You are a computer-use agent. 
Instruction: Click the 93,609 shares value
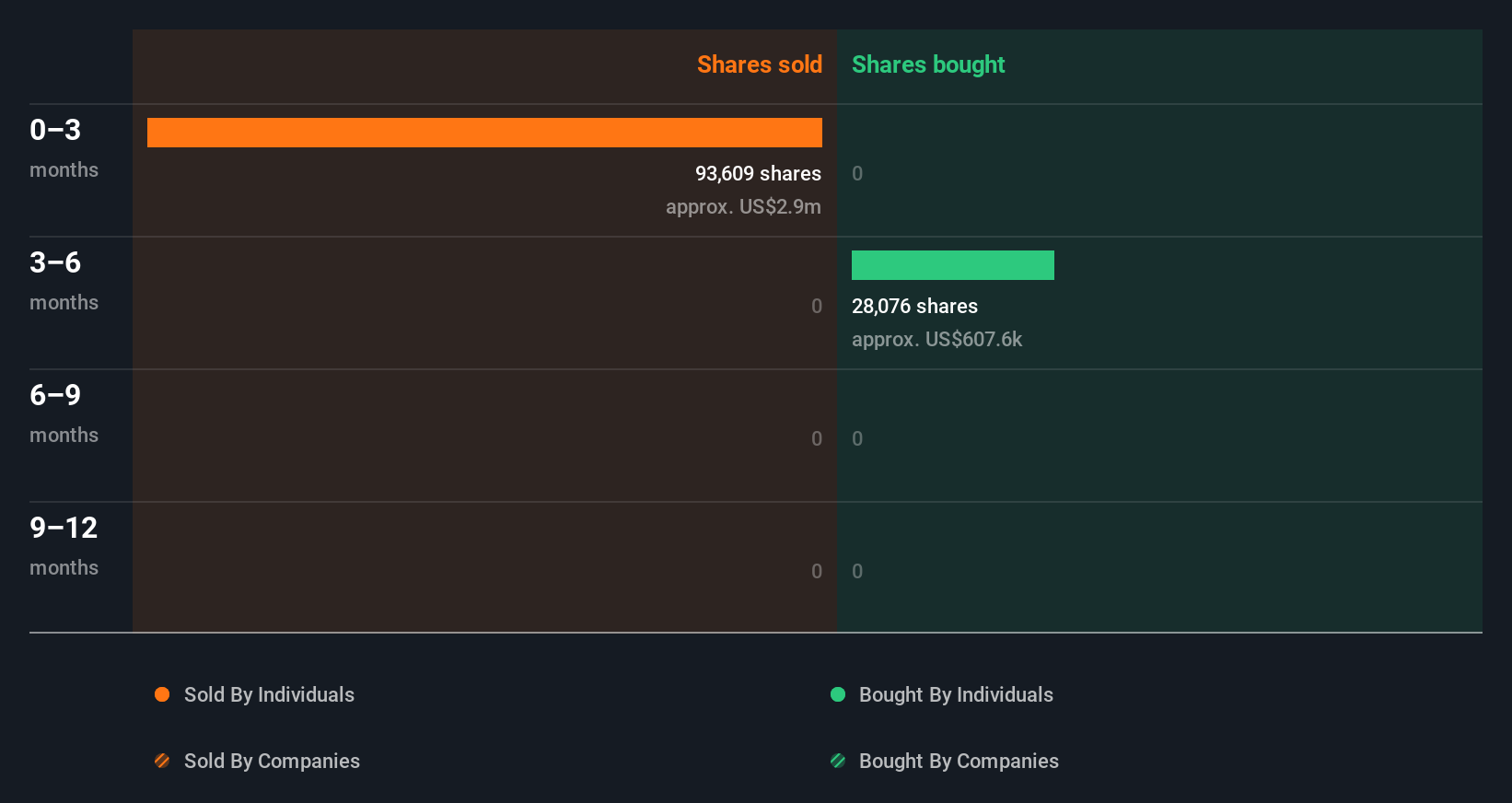758,173
